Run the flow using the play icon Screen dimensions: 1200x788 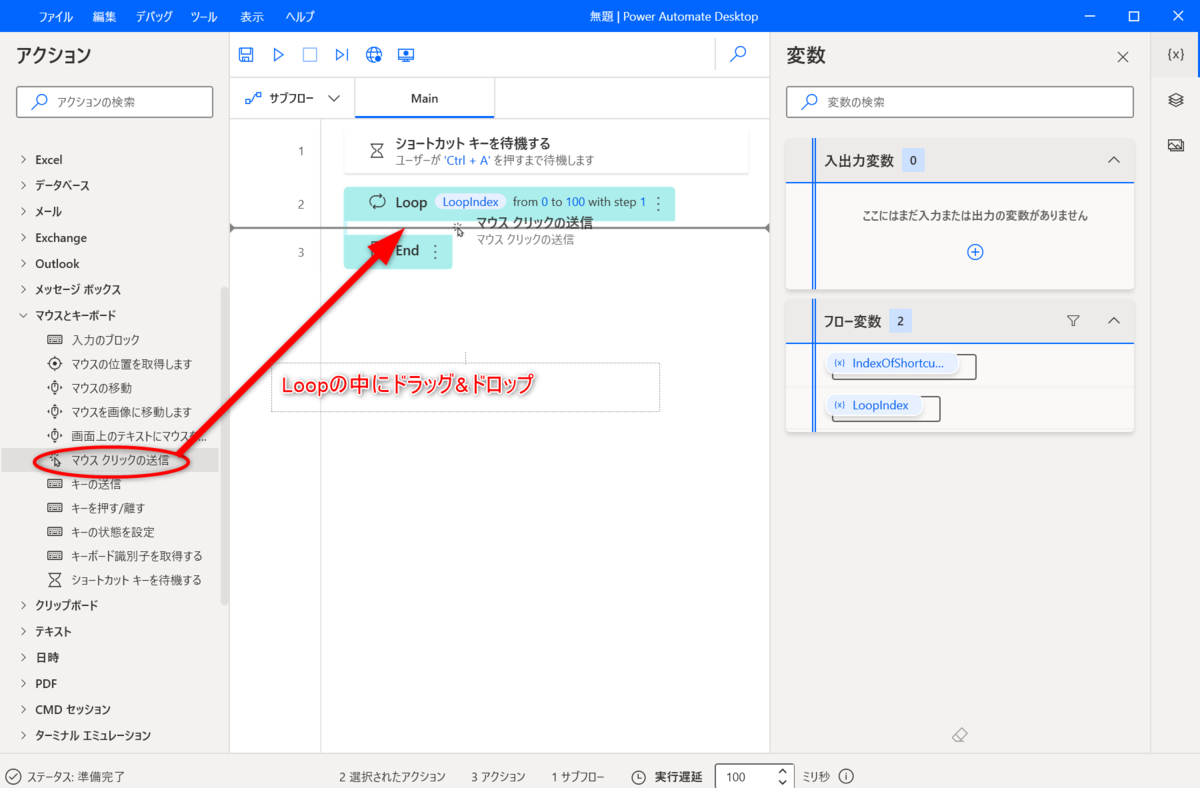tap(279, 55)
